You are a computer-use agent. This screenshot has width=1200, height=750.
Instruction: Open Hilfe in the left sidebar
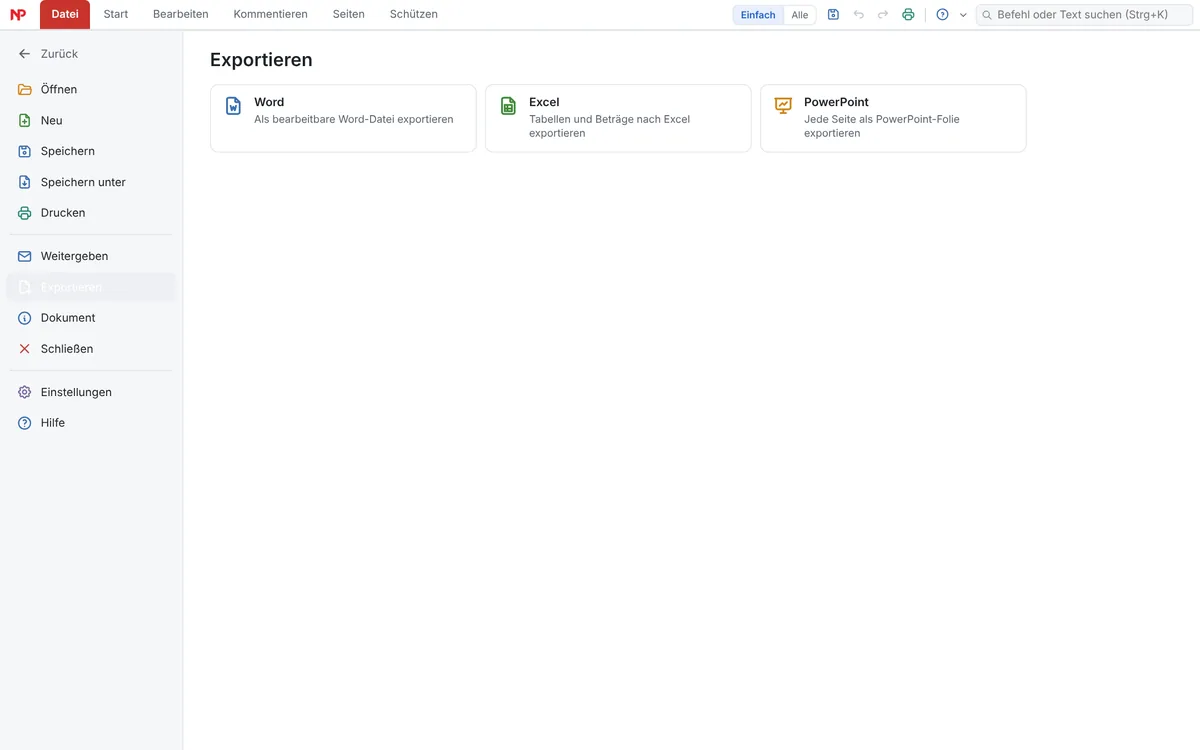point(91,423)
